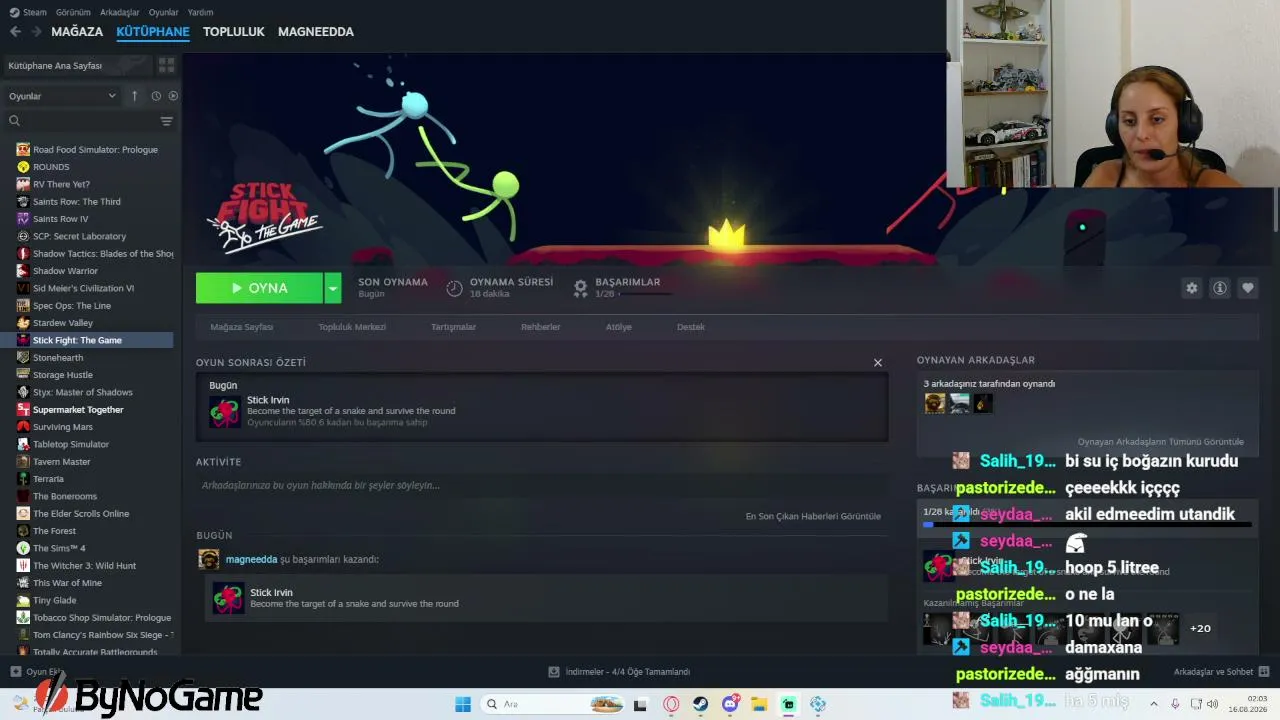Add Stick Fight to favorites with heart icon

point(1247,288)
